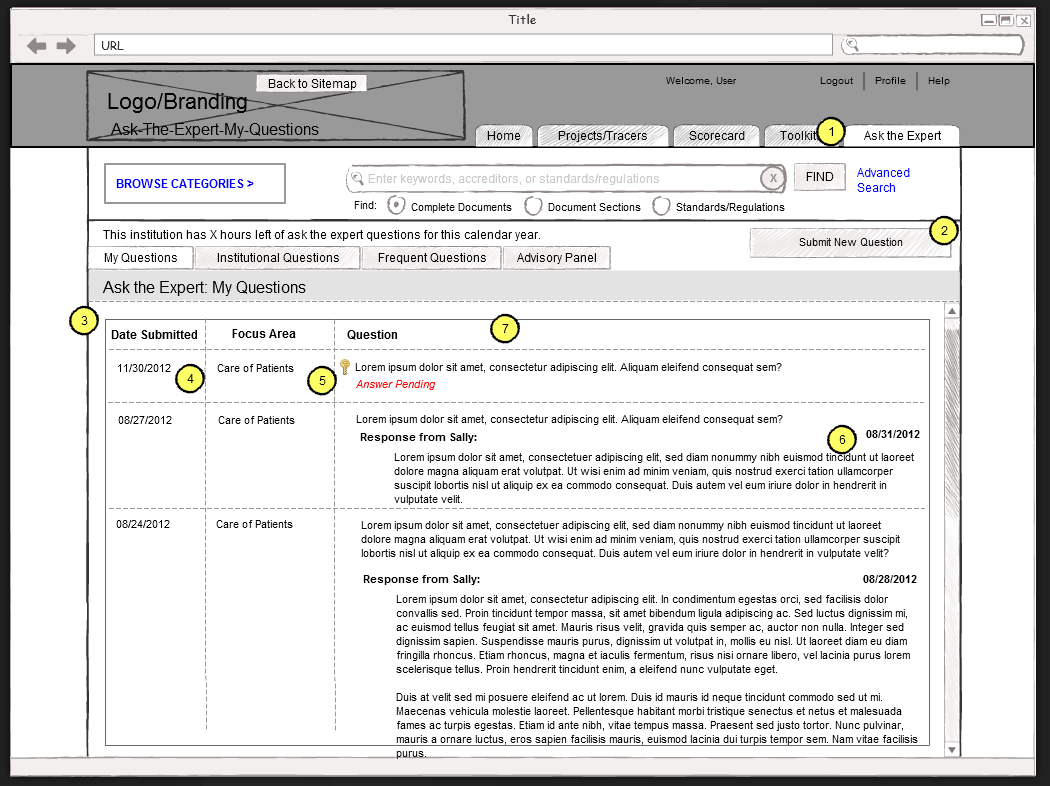This screenshot has height=786, width=1050.
Task: Select the Standards/Regulations radio option
Action: click(661, 206)
